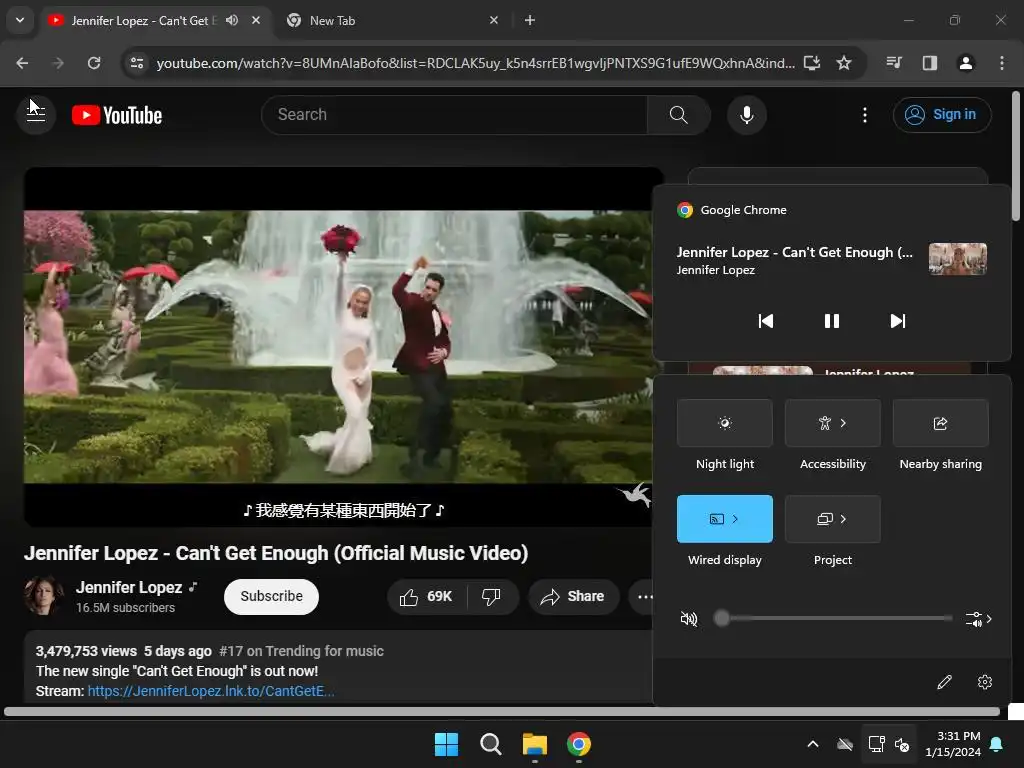This screenshot has height=768, width=1024.
Task: Close the New Tab tab
Action: 494,20
